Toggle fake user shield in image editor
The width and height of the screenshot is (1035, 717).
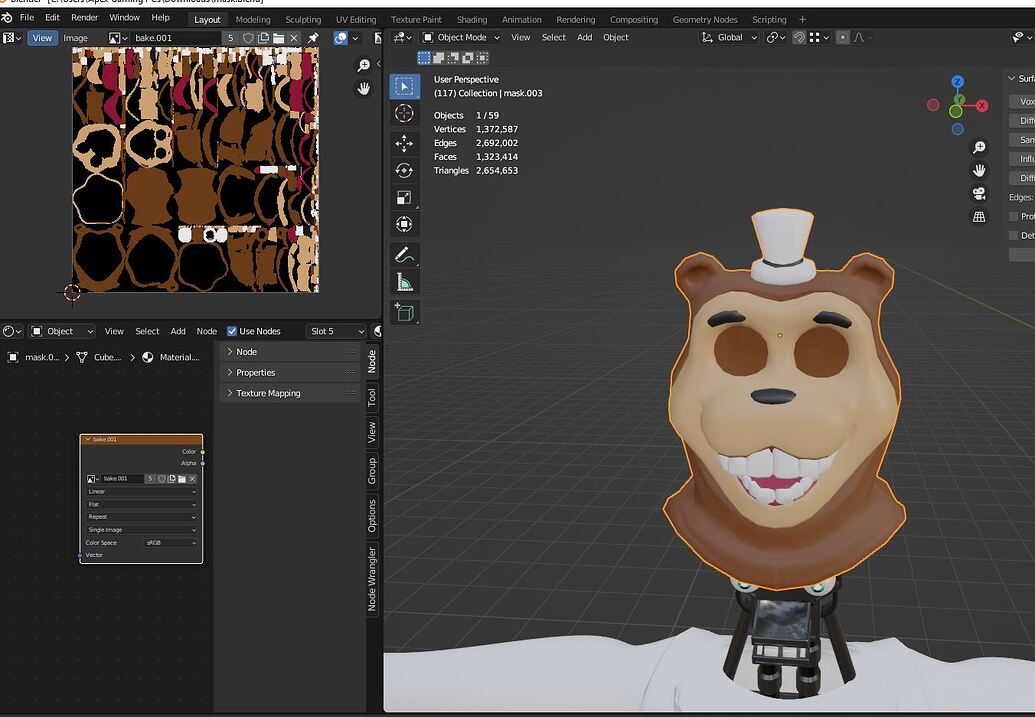click(248, 38)
